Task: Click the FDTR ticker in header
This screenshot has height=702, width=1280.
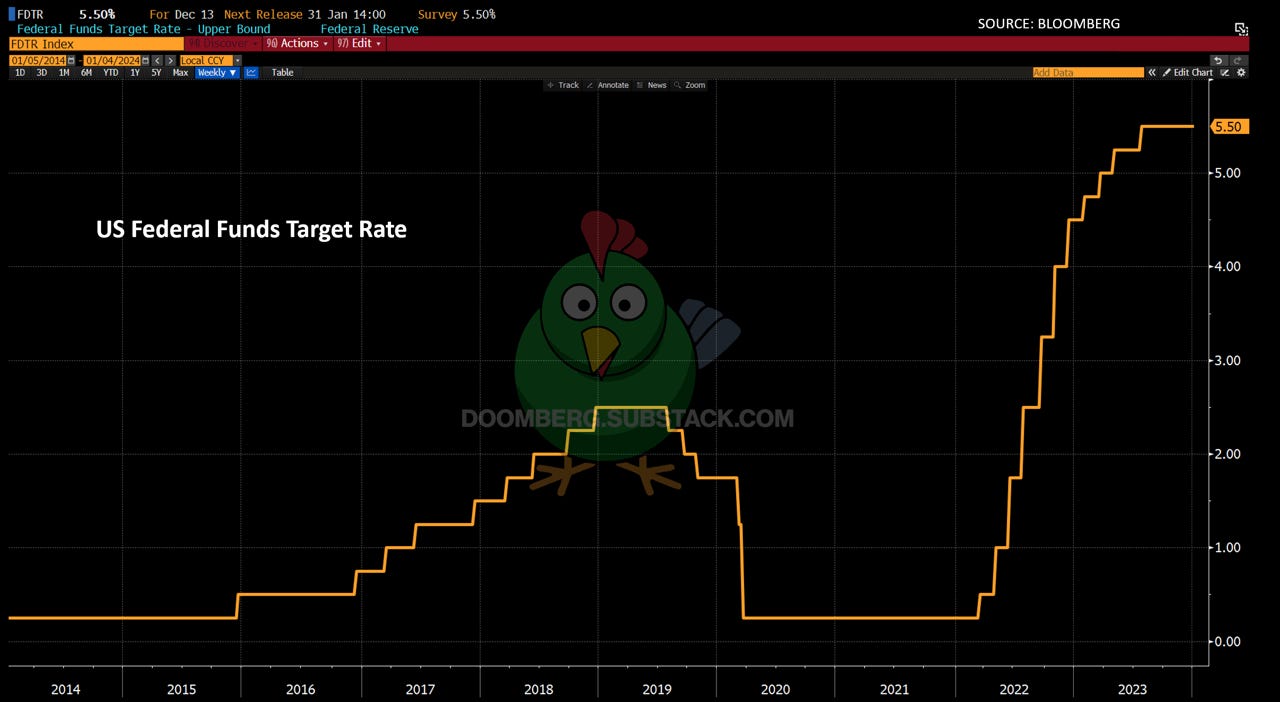Action: tap(30, 14)
